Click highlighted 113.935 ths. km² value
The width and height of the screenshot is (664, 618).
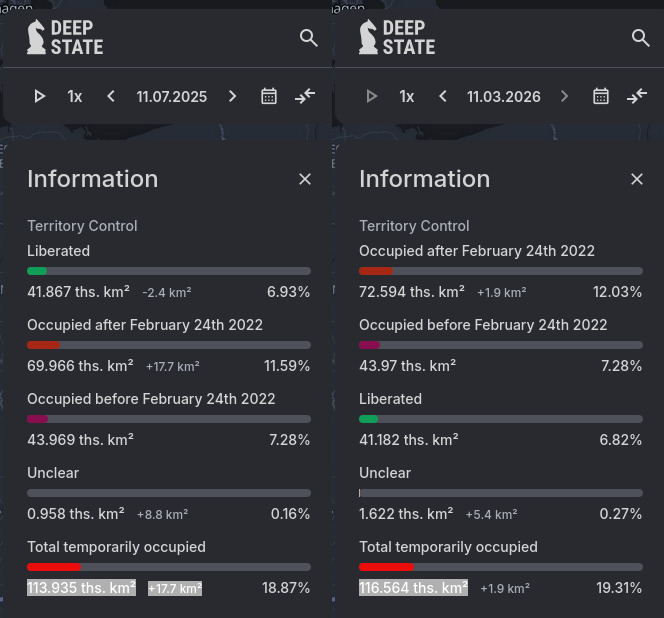coord(81,588)
